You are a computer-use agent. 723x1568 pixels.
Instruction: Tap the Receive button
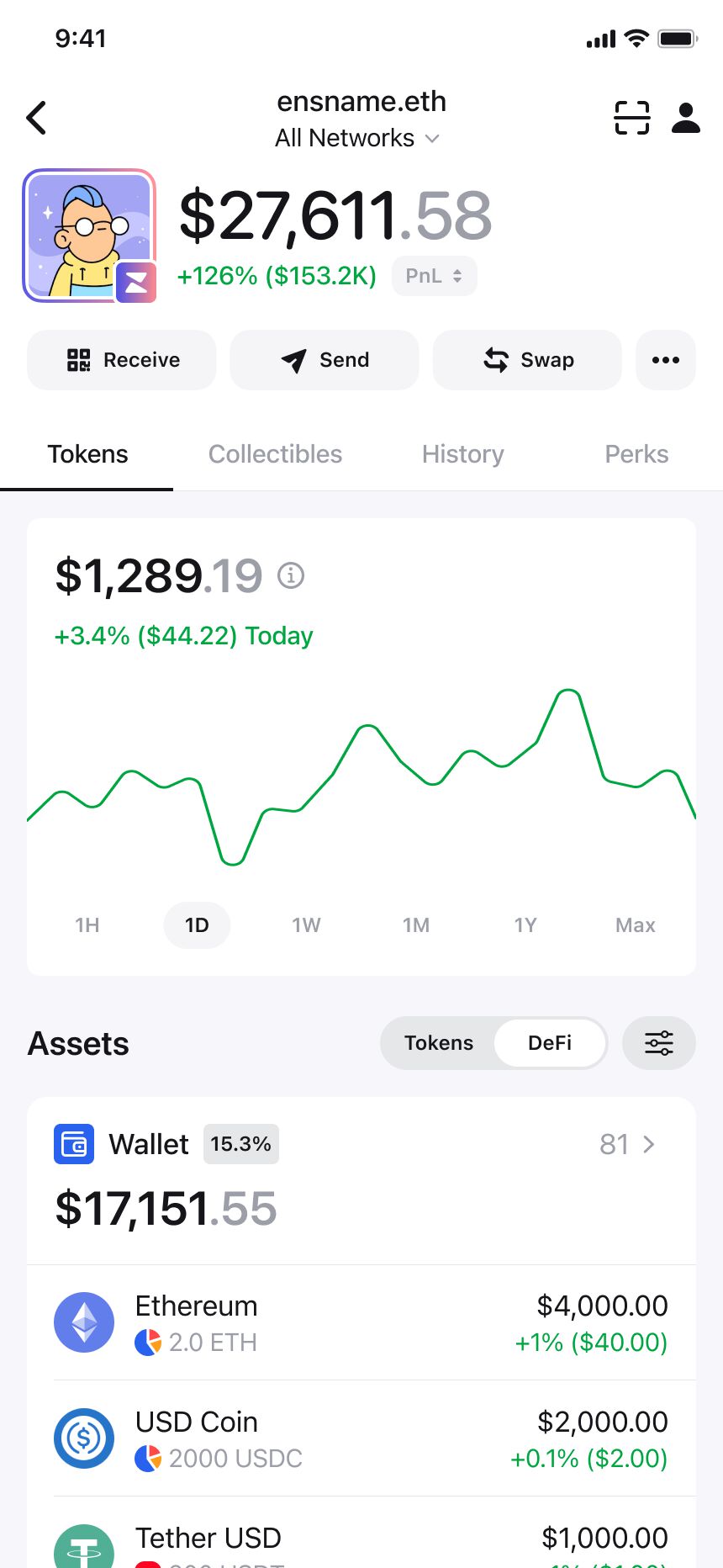122,360
